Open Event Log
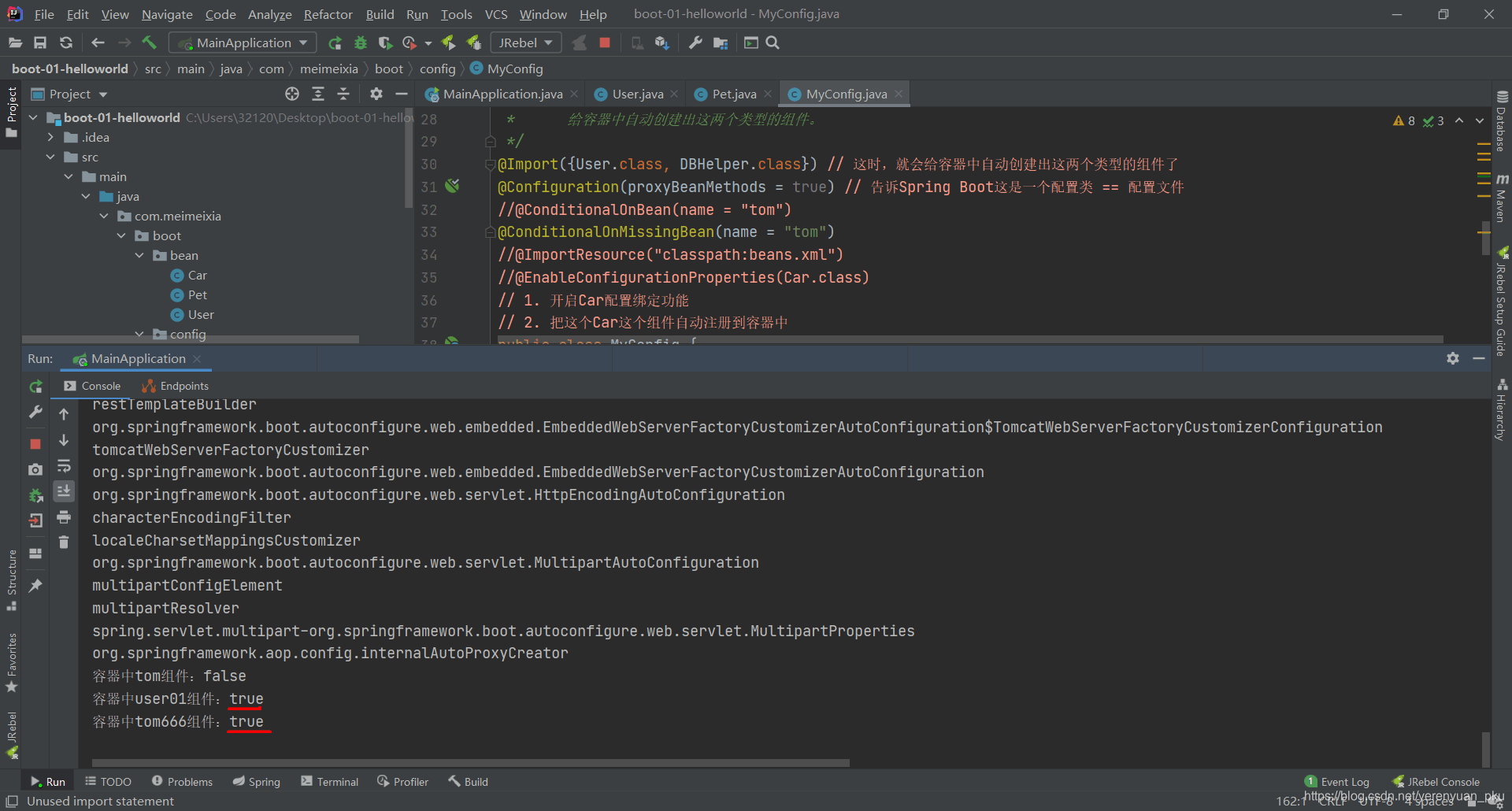1512x811 pixels. [1336, 782]
